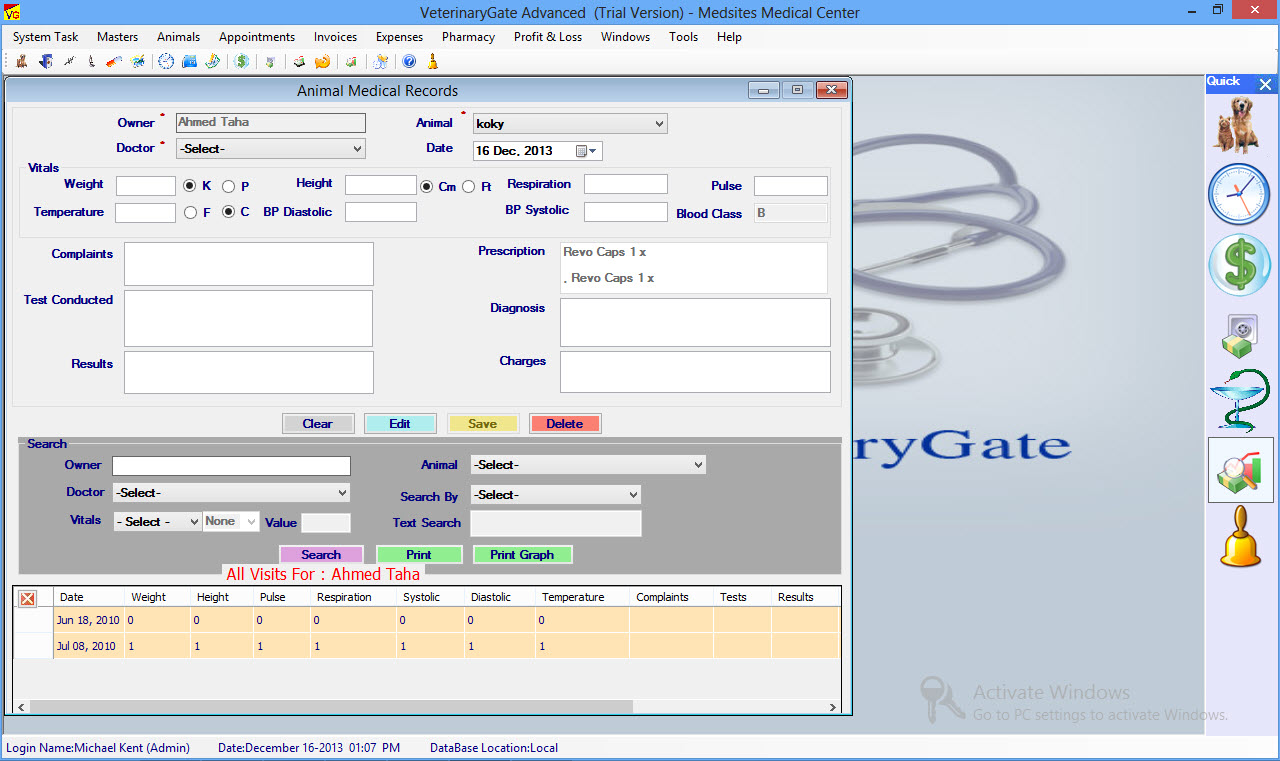Select the P weight unit radio button
1280x761 pixels.
point(229,186)
